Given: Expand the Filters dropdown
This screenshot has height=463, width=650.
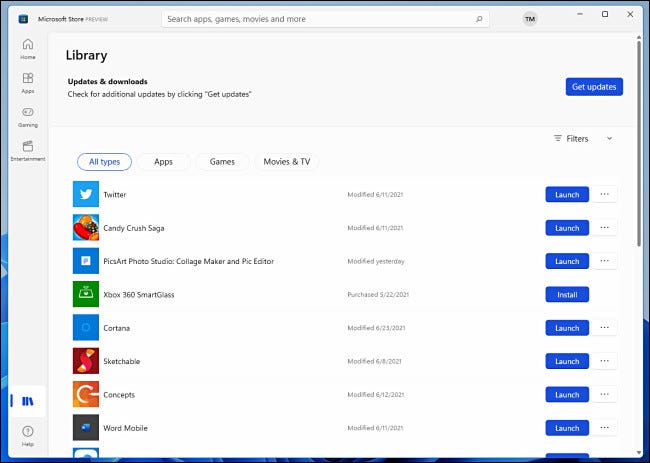Looking at the screenshot, I should tap(583, 139).
